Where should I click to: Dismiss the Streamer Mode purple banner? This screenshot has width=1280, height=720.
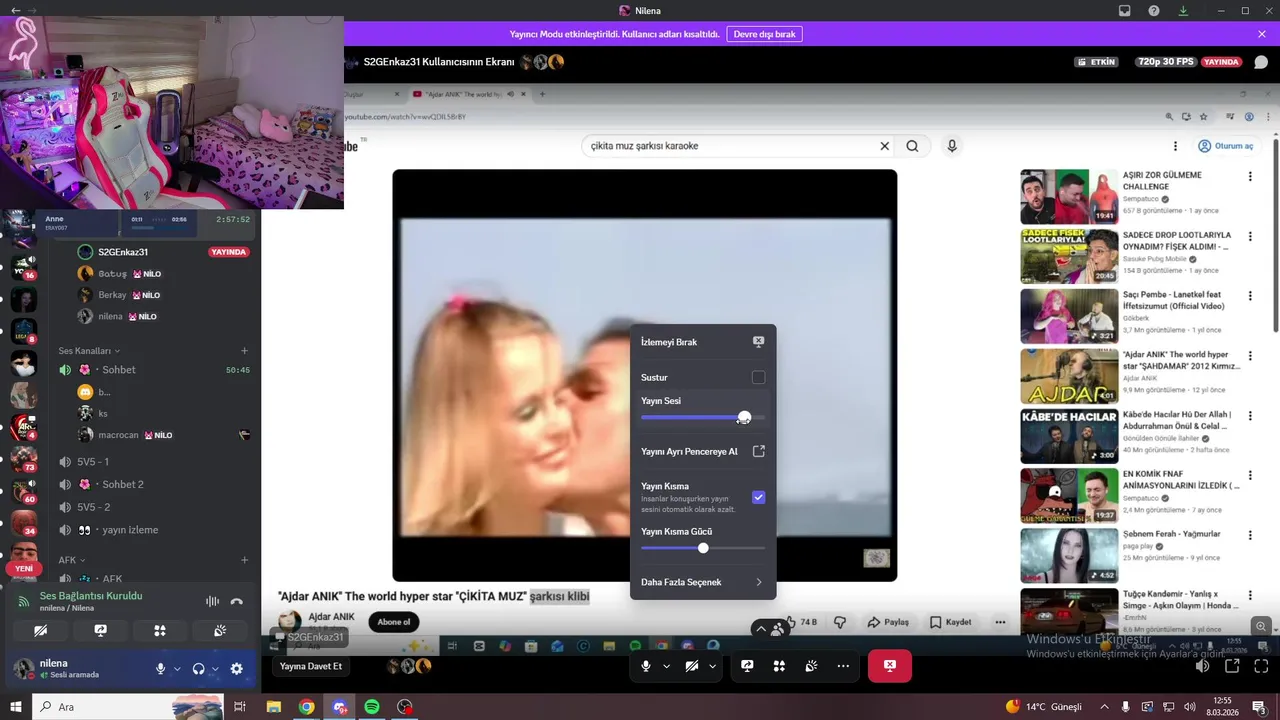(1262, 34)
